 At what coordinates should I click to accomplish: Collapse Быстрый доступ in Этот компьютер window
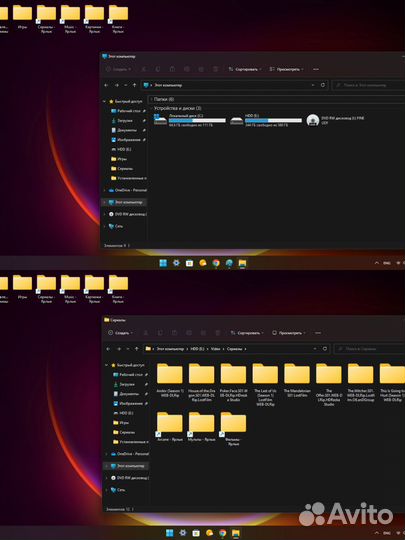point(104,102)
